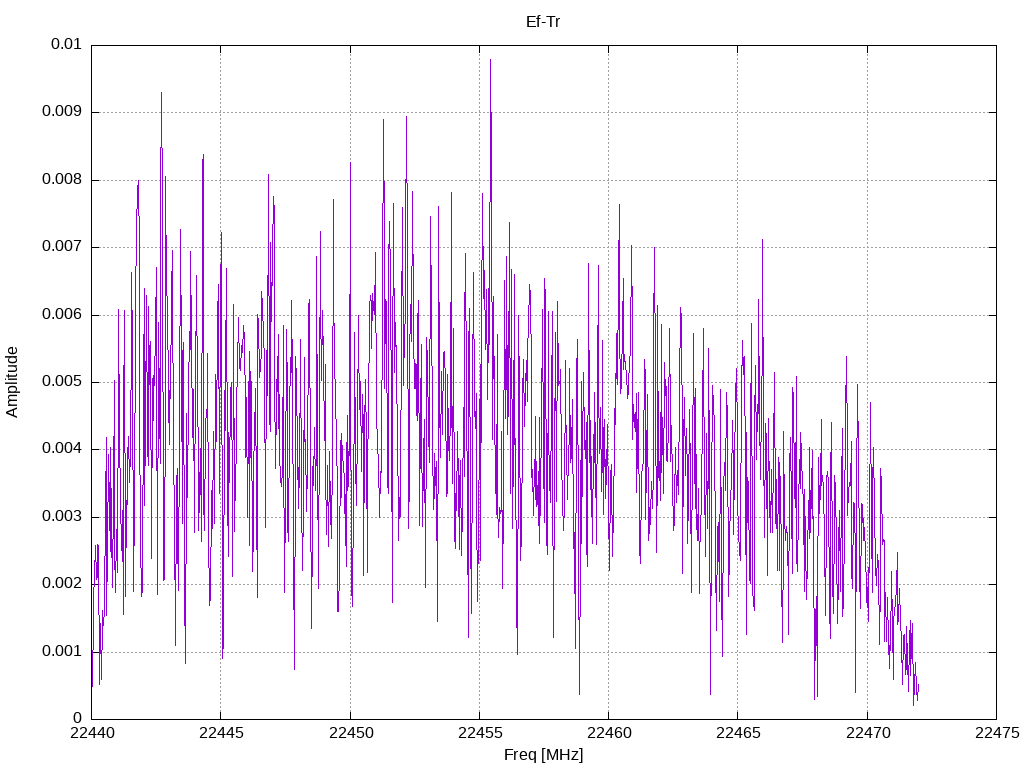Click the x-axis tick label 22465
Image resolution: width=1024 pixels, height=768 pixels.
(x=739, y=733)
